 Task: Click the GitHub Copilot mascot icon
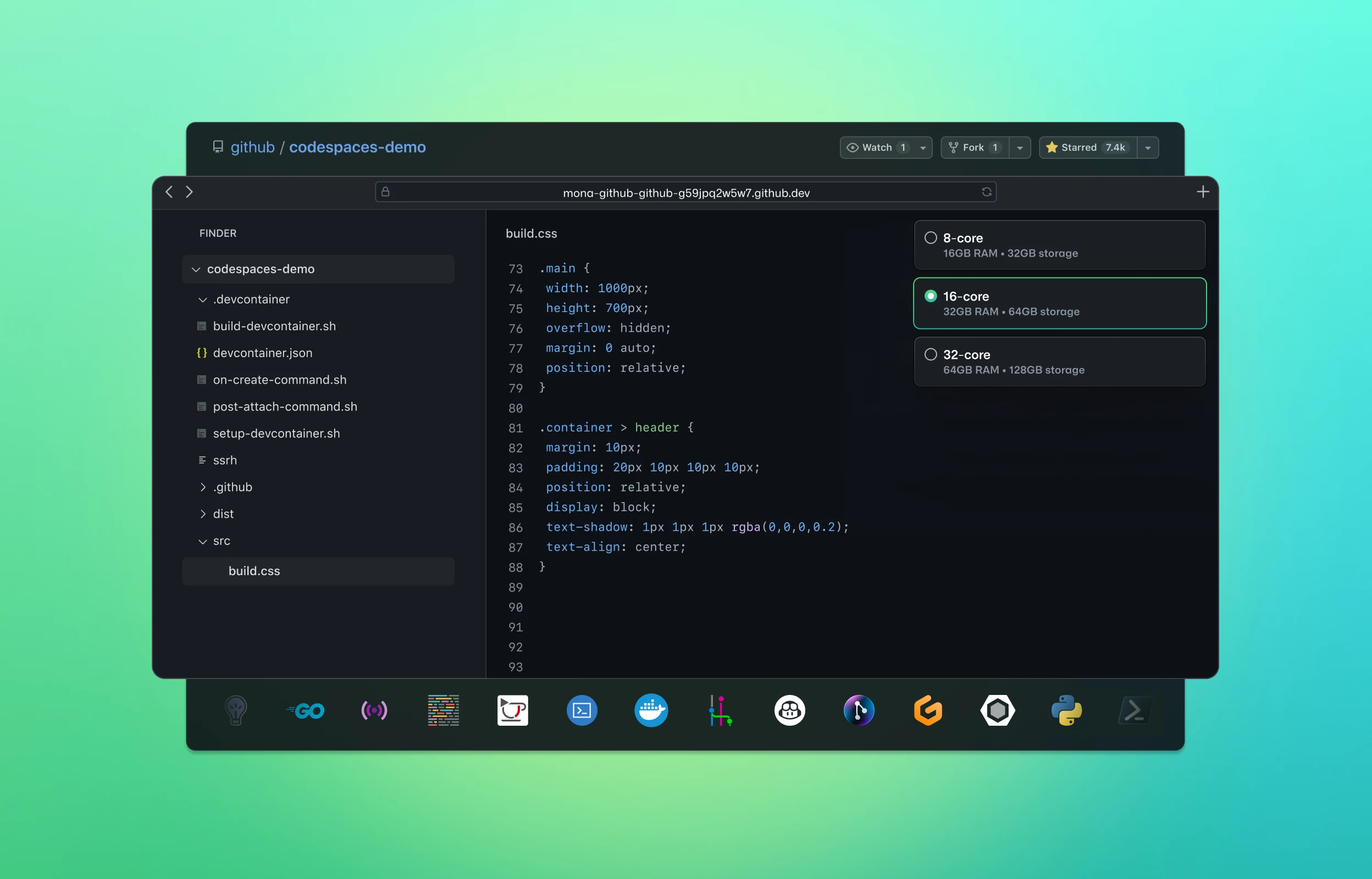click(x=790, y=711)
